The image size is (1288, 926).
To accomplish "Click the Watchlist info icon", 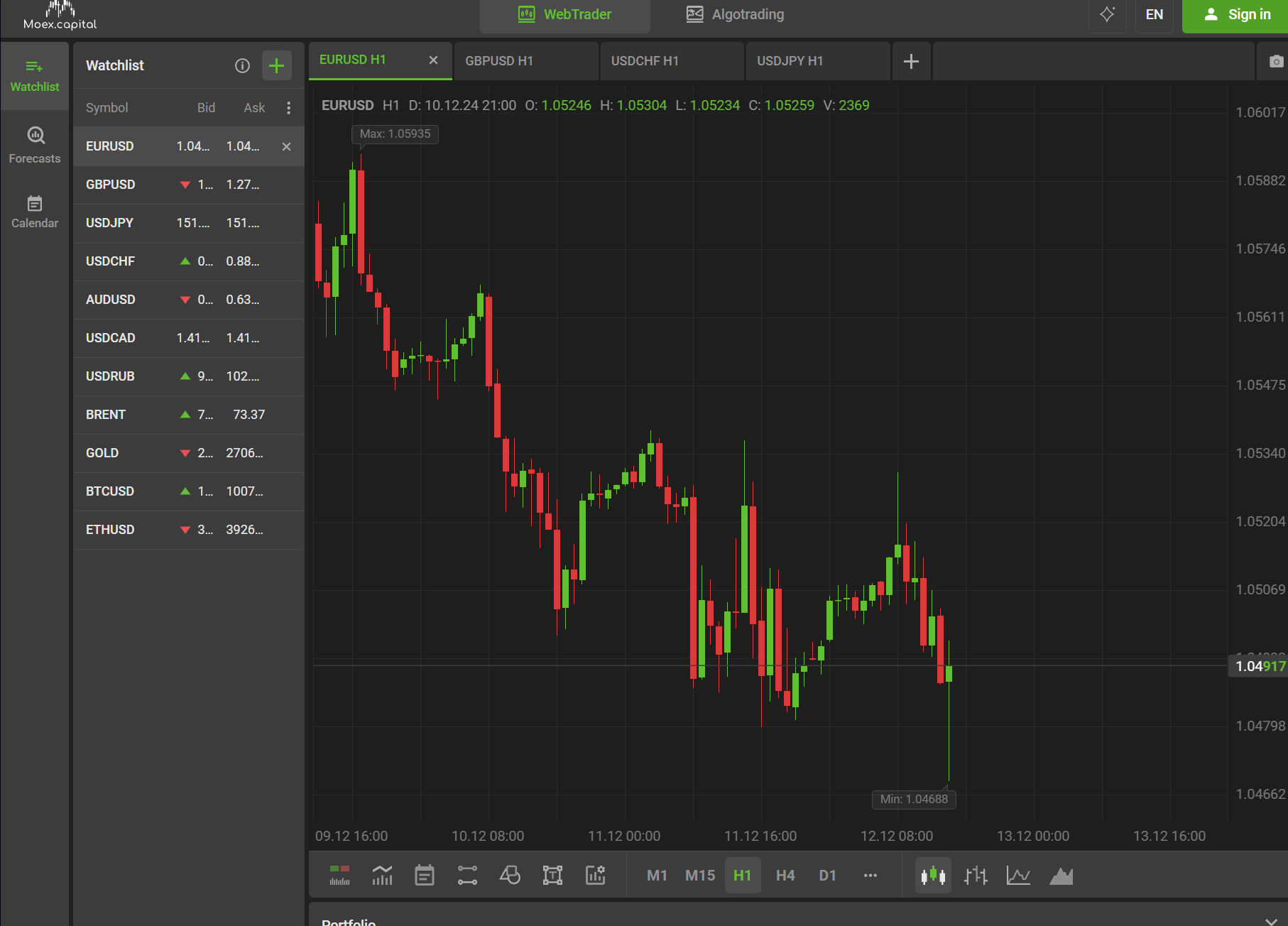I will (x=242, y=66).
